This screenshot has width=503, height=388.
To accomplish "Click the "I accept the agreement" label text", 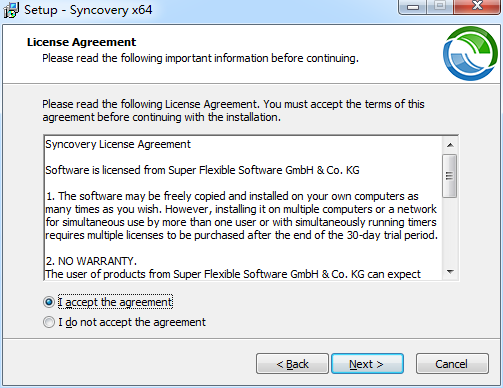I will tap(115, 302).
